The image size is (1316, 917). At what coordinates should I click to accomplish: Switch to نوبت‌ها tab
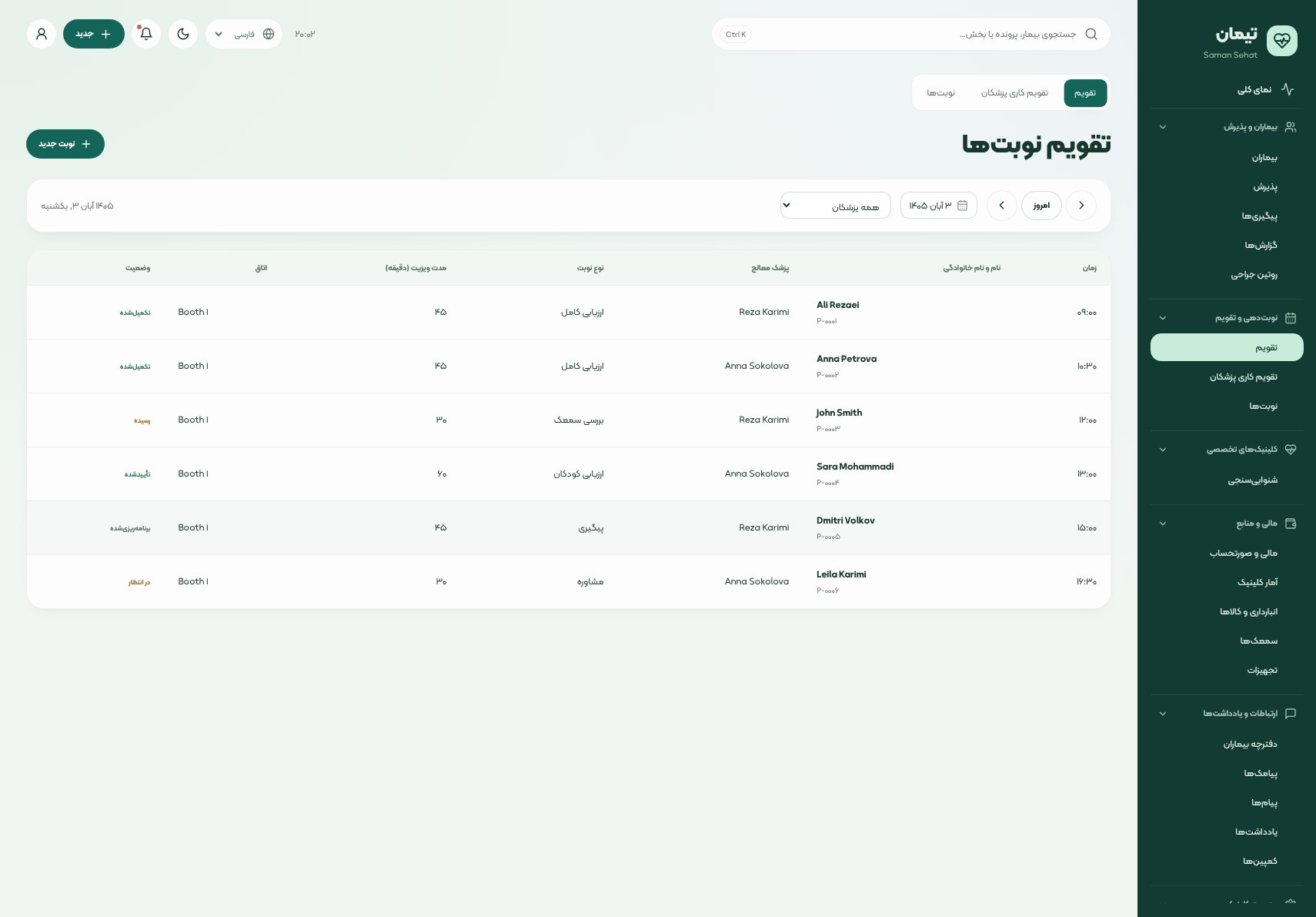940,93
